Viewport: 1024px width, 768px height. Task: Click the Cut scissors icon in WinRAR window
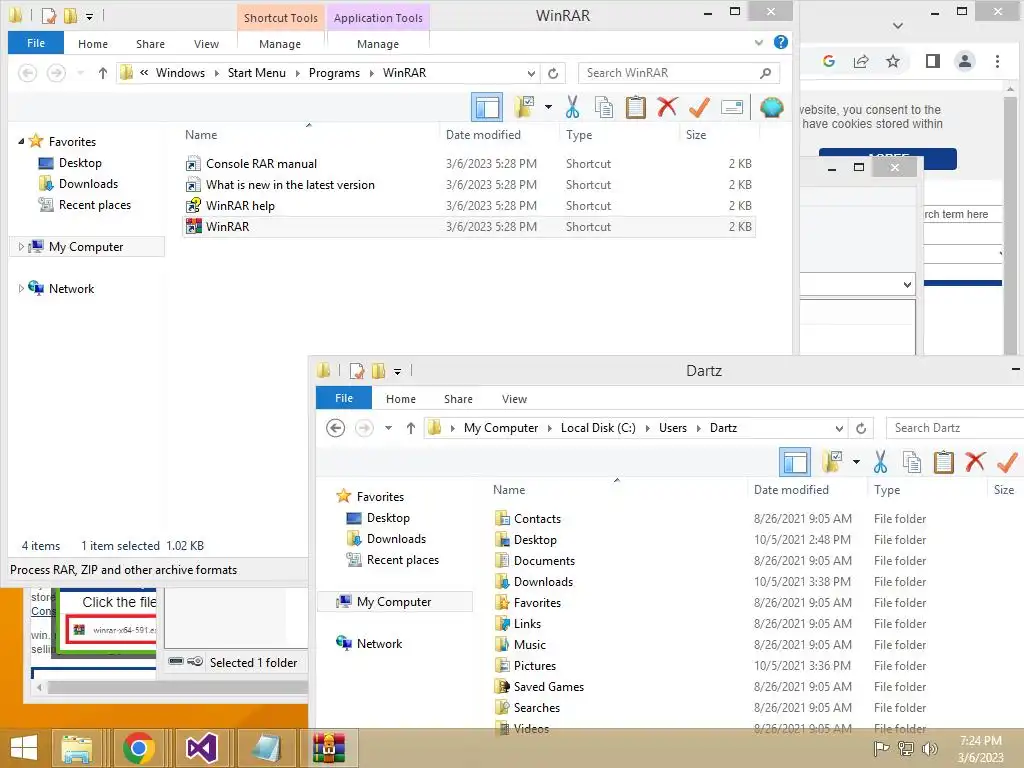click(x=572, y=107)
